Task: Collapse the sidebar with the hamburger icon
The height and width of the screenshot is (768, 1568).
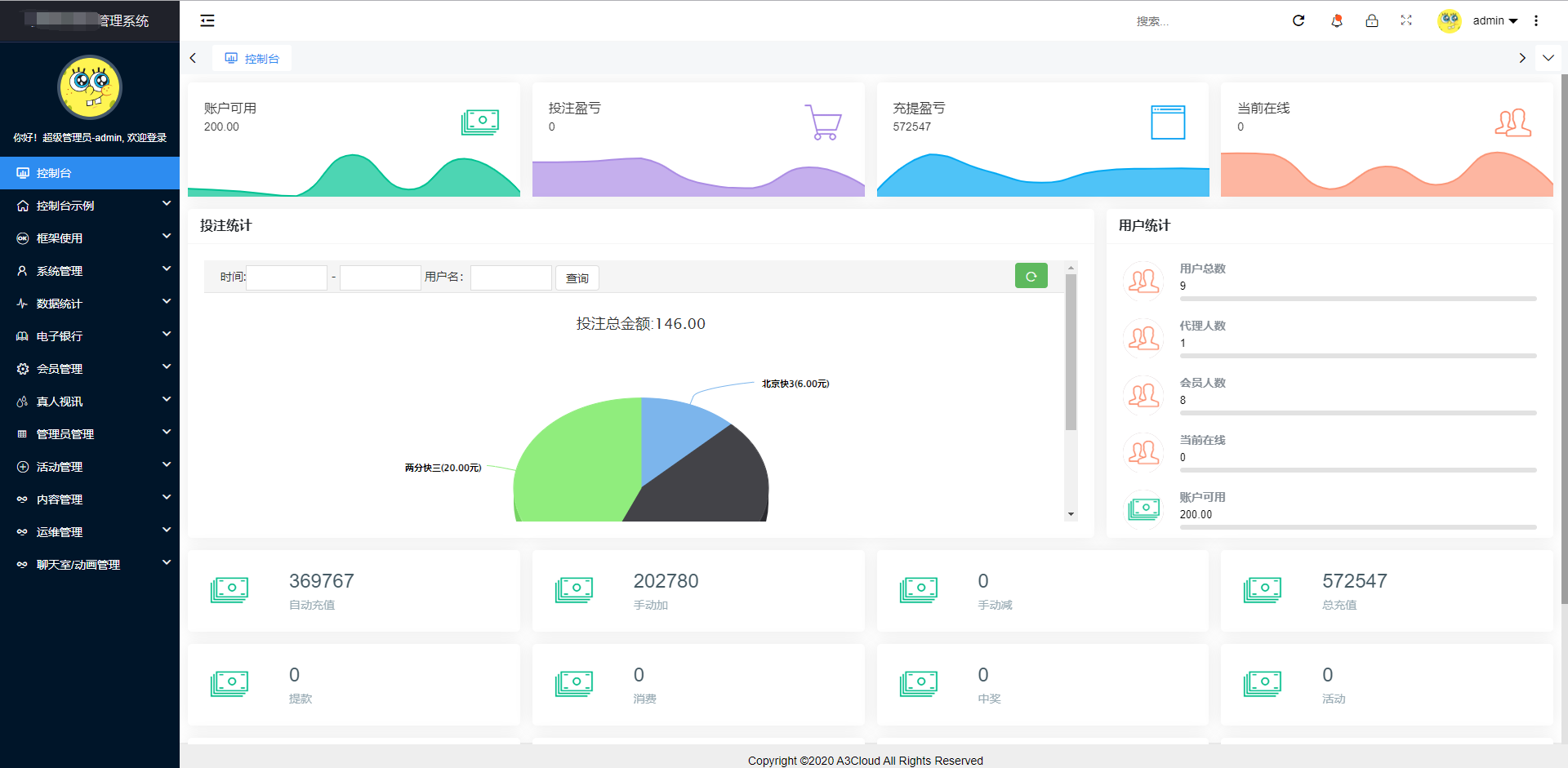Action: click(207, 20)
